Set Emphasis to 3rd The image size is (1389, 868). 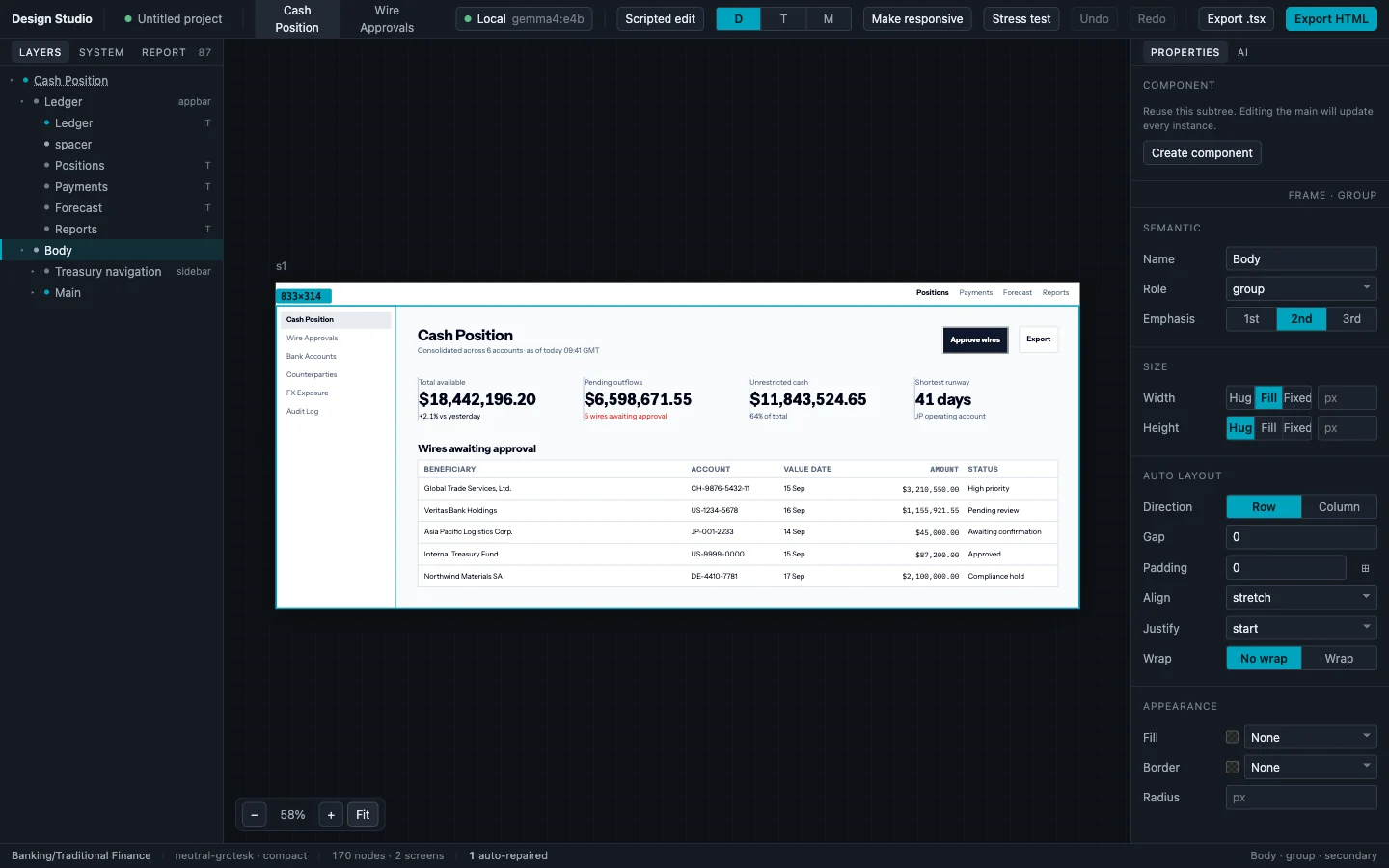click(x=1351, y=319)
